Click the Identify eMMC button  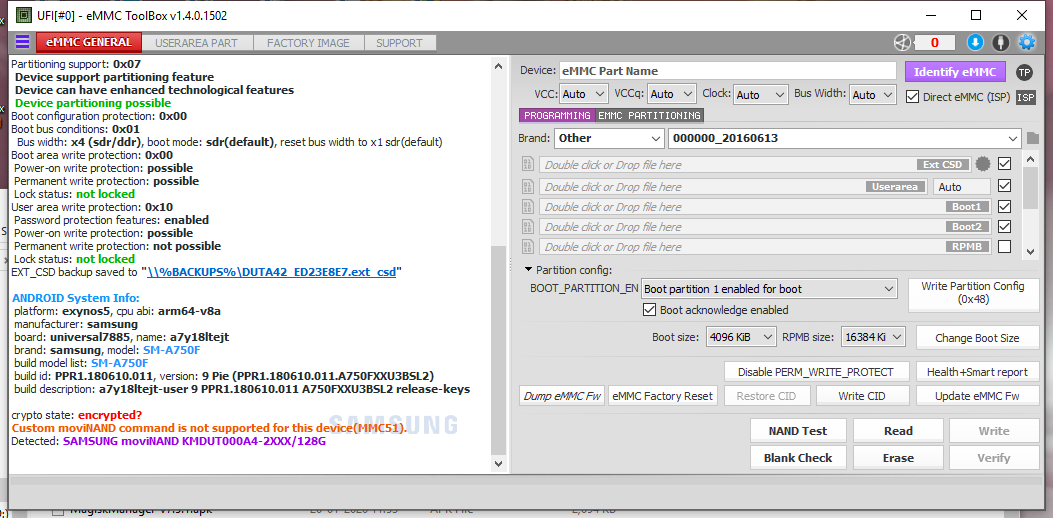click(955, 72)
